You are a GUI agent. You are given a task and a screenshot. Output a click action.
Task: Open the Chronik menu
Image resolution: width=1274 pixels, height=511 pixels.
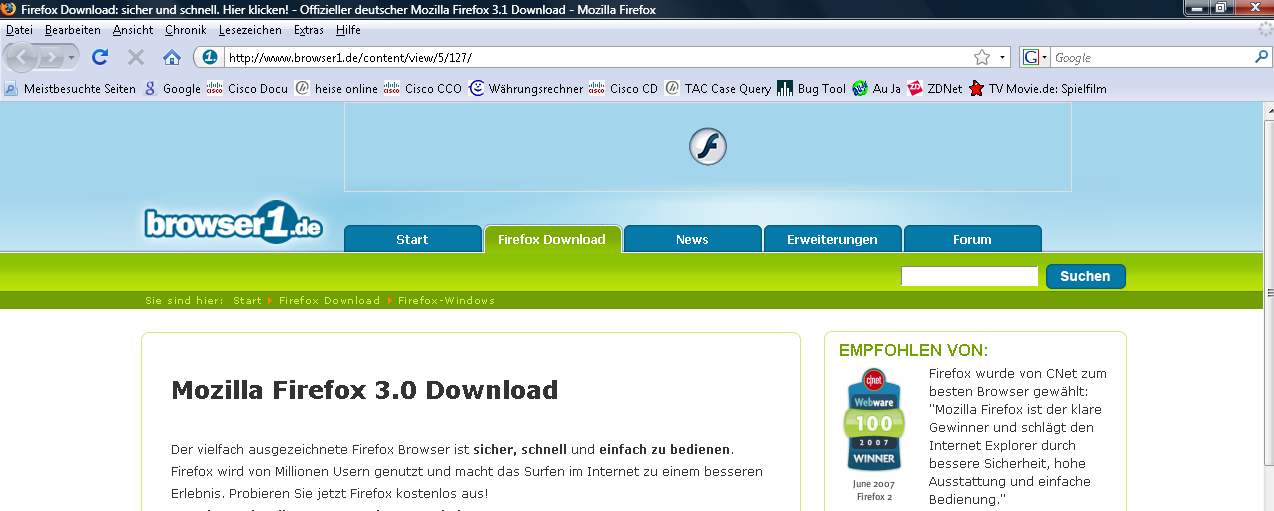185,30
